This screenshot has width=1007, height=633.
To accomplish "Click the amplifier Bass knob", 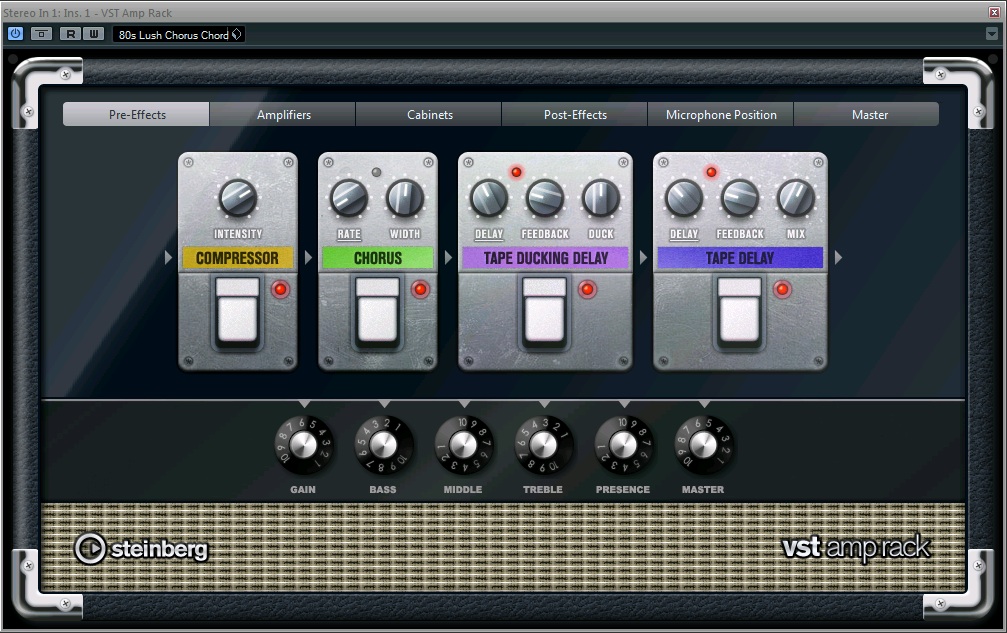I will coord(383,445).
